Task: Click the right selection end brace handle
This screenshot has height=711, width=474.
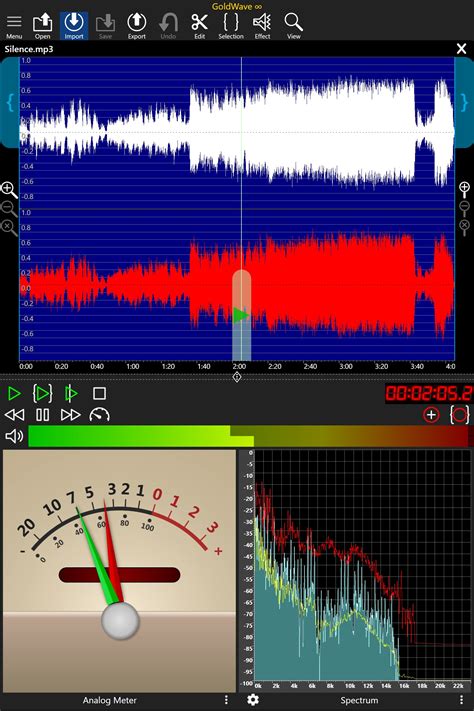Action: pyautogui.click(x=464, y=103)
